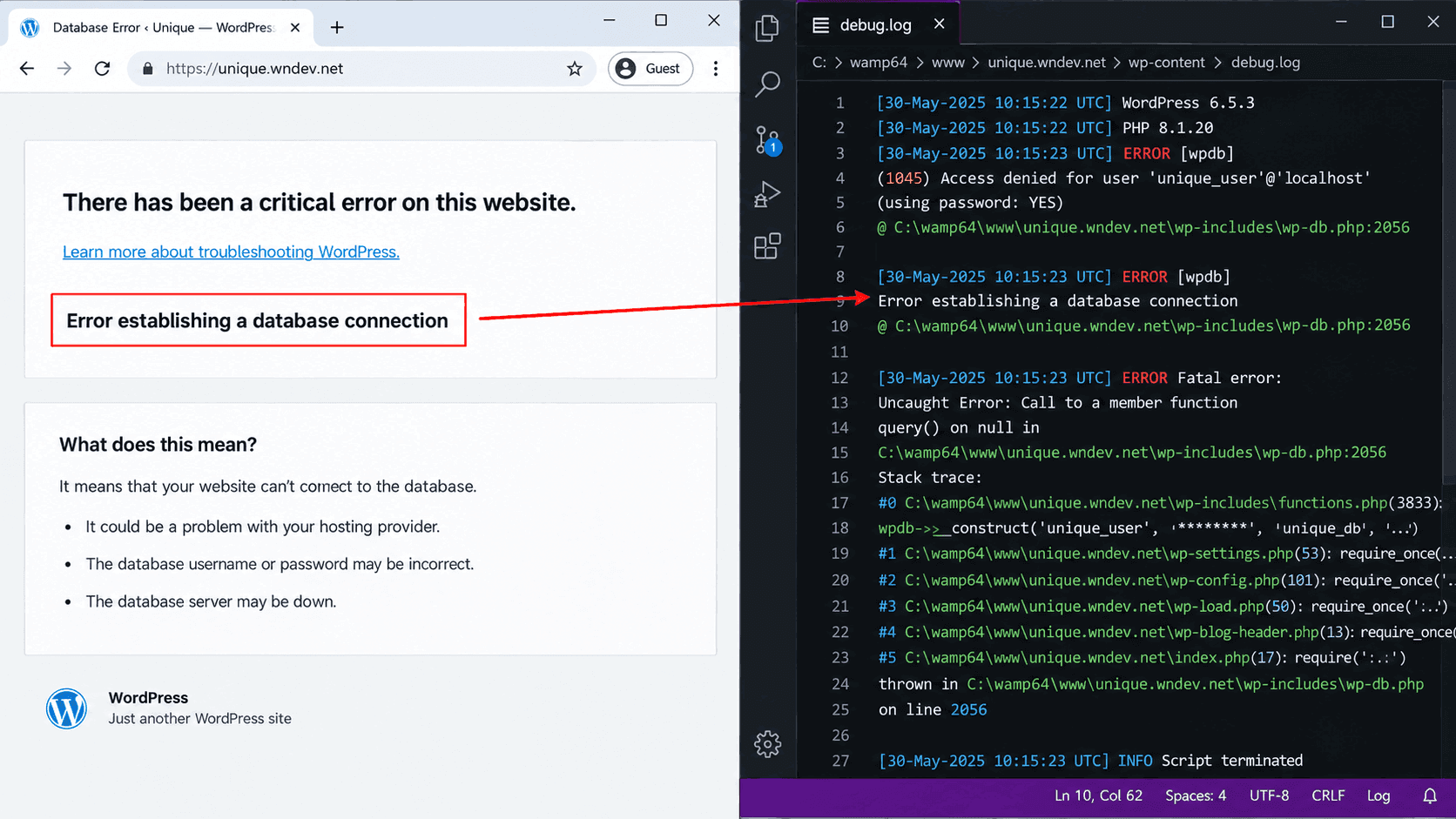Change the CRLF line ending setting
The image size is (1456, 819).
[1328, 796]
